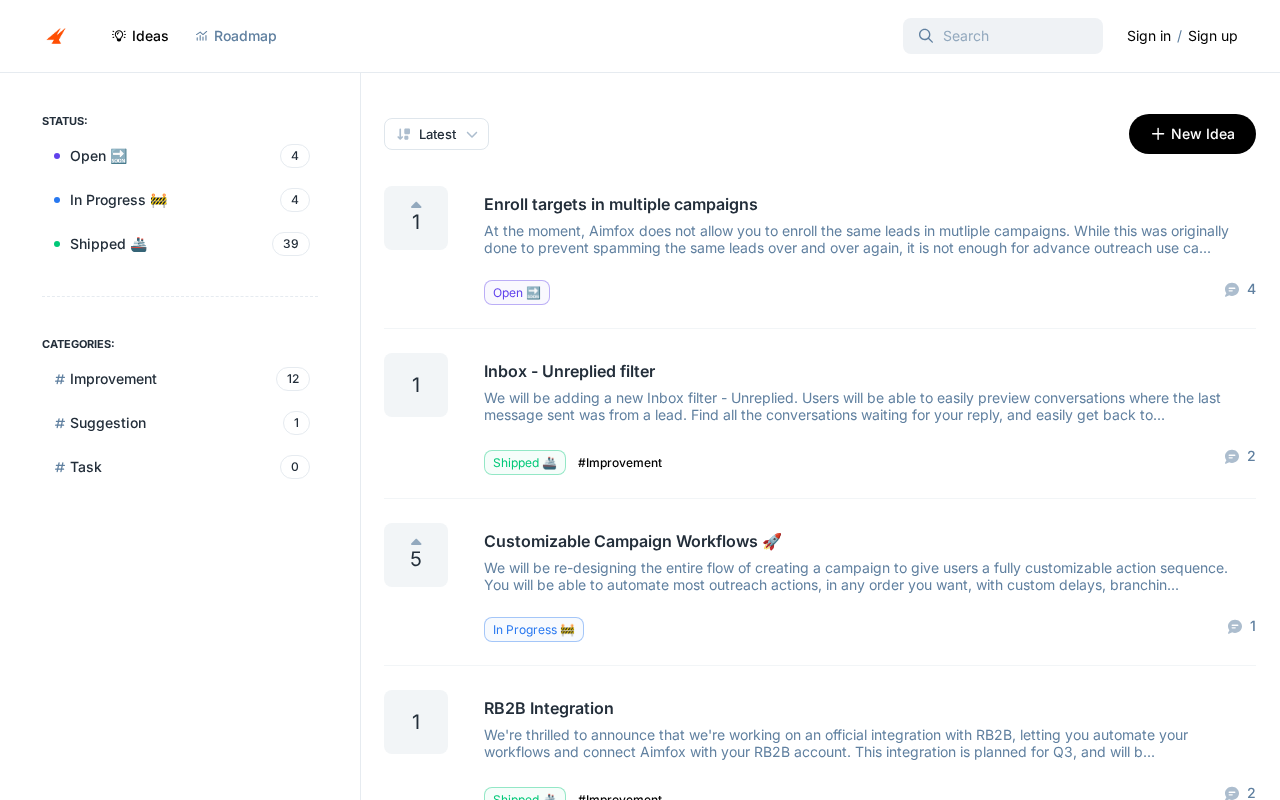This screenshot has width=1280, height=800.
Task: Open comments on the Customizable Campaign Workflows idea
Action: click(x=1241, y=626)
